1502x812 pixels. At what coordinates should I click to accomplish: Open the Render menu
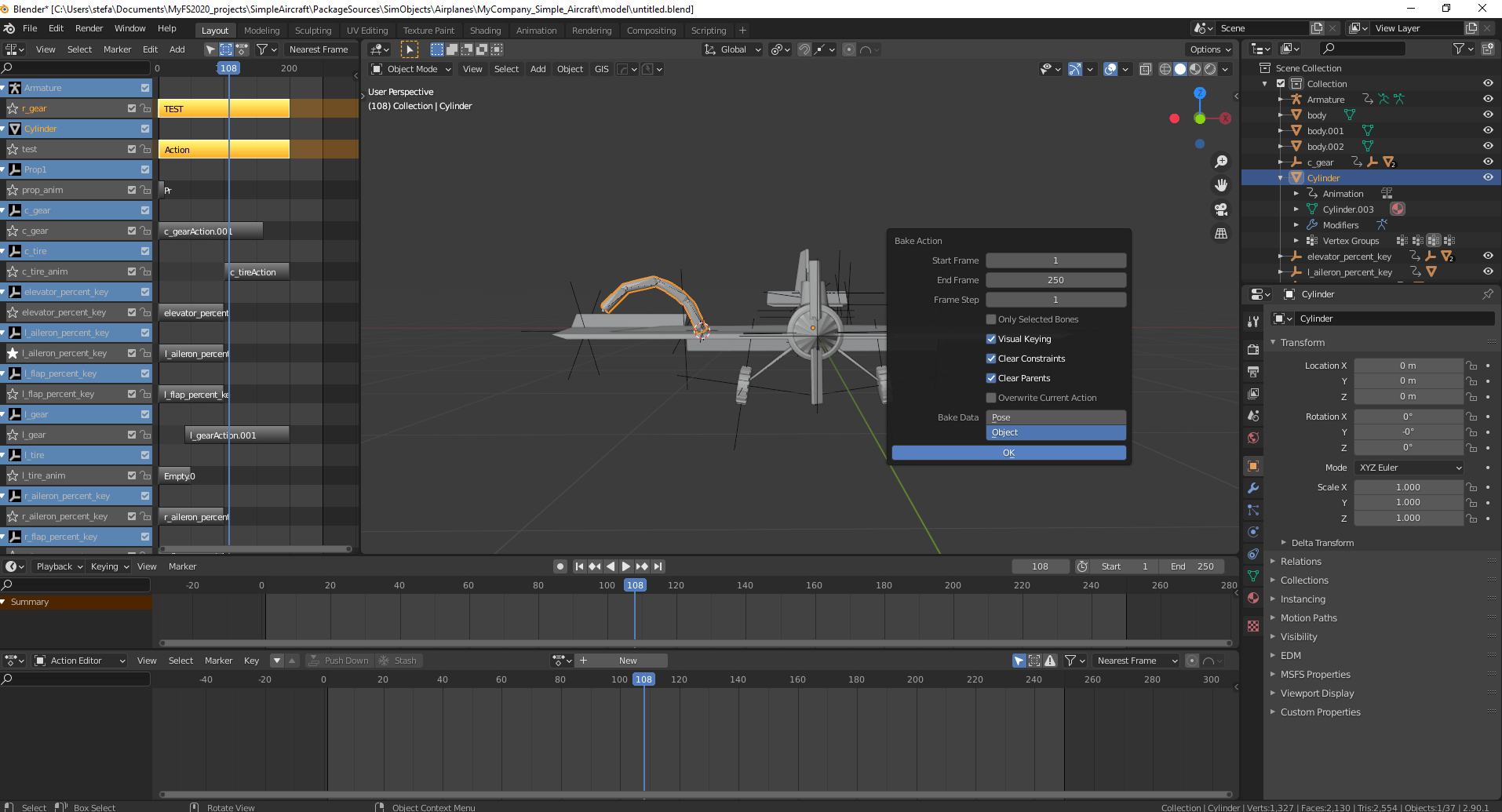point(89,28)
